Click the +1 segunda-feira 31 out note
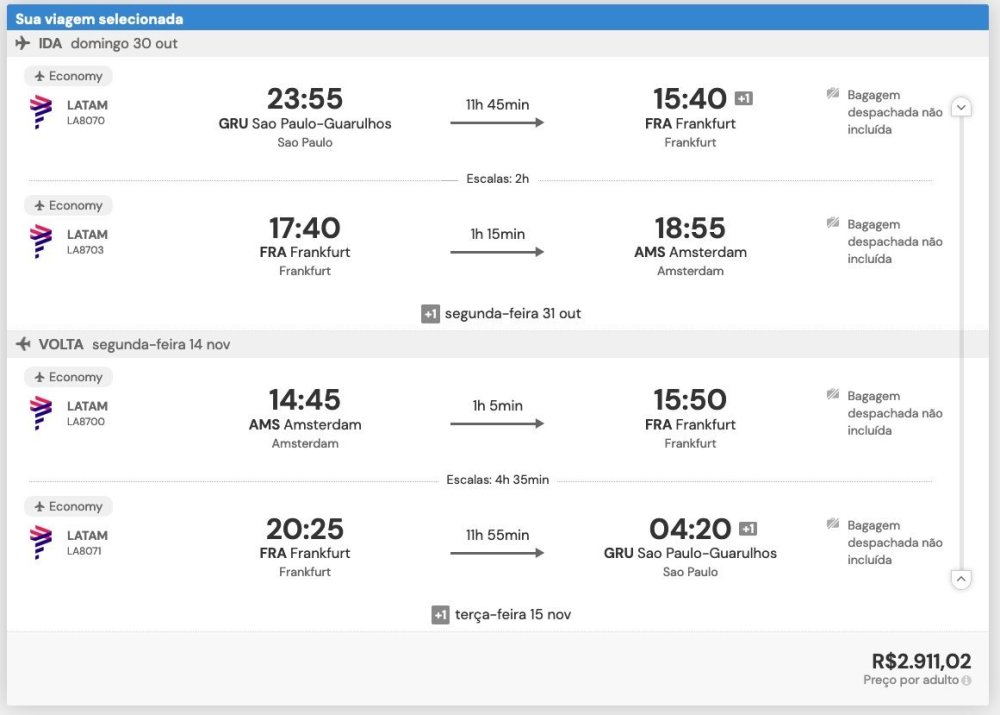The image size is (1000, 715). [x=501, y=314]
